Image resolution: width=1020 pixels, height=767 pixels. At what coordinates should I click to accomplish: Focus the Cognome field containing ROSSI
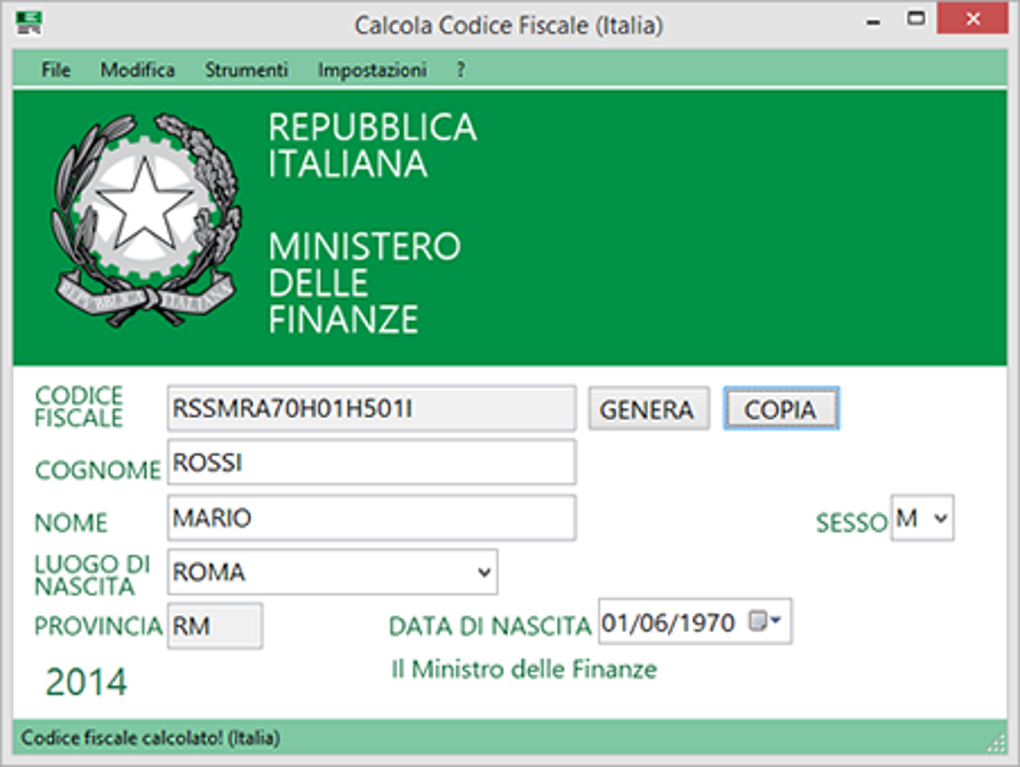tap(371, 463)
